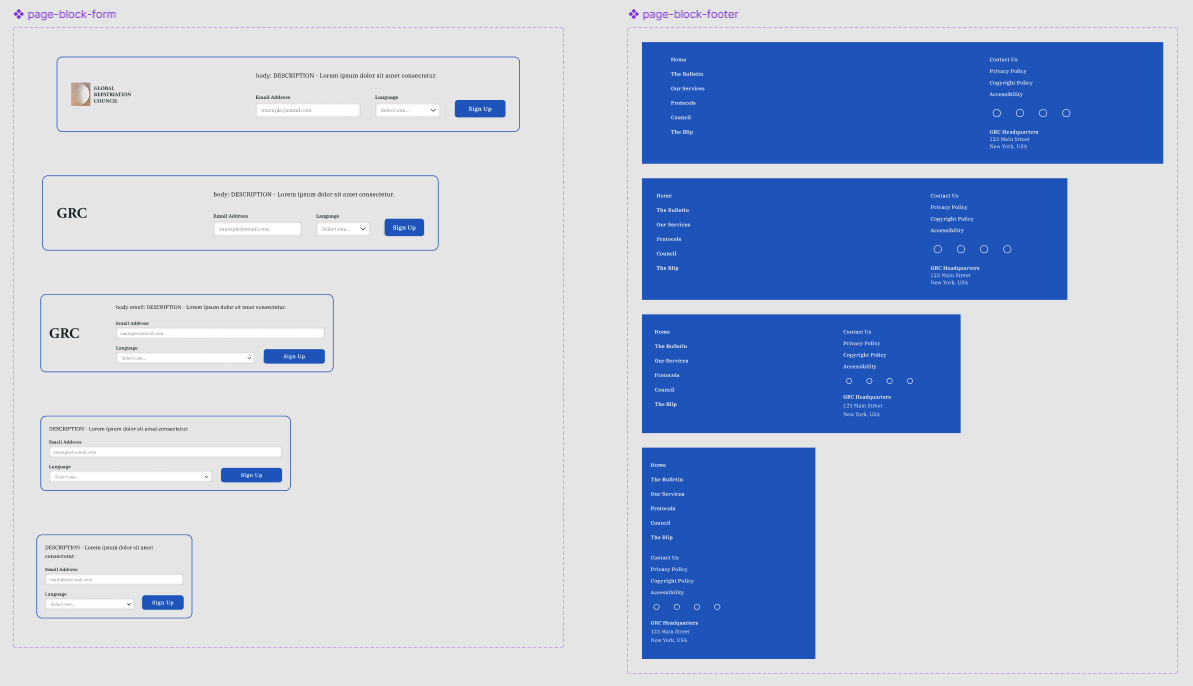Click the first social circle icon in widest footer
Screen dimensions: 1193x686
click(x=997, y=113)
